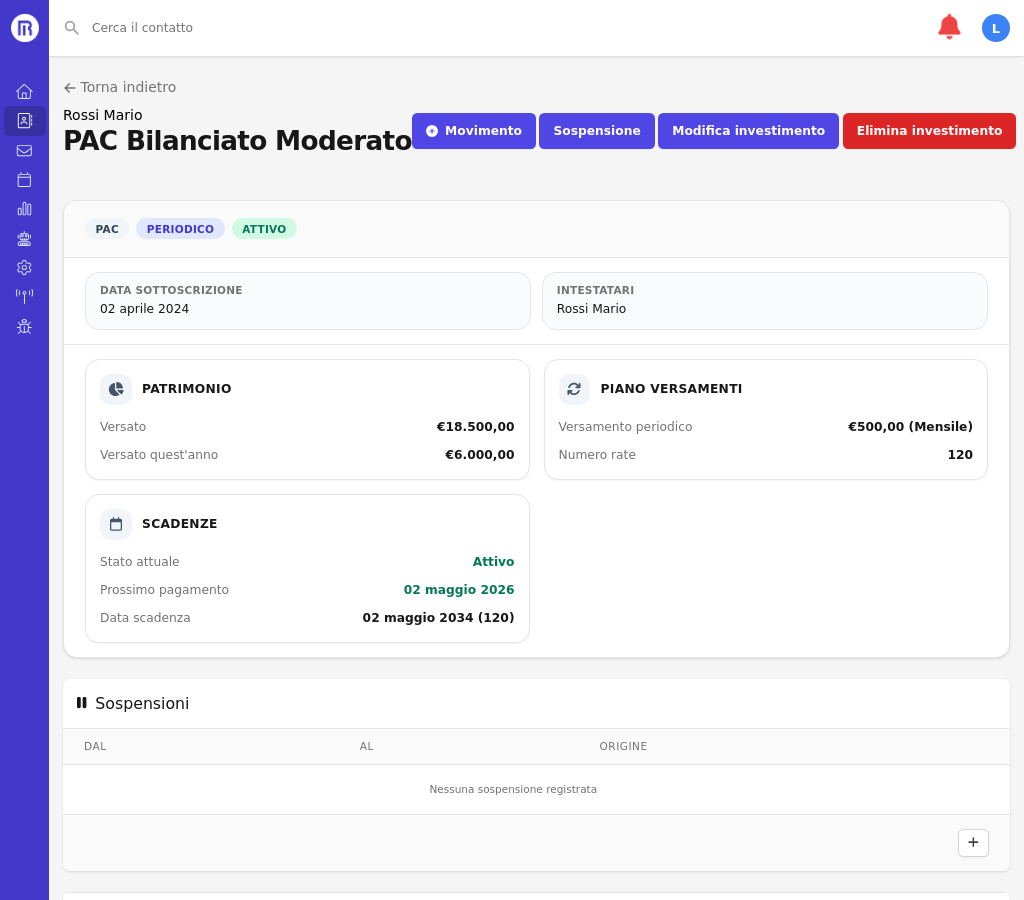Open the settings gear icon

coord(24,267)
